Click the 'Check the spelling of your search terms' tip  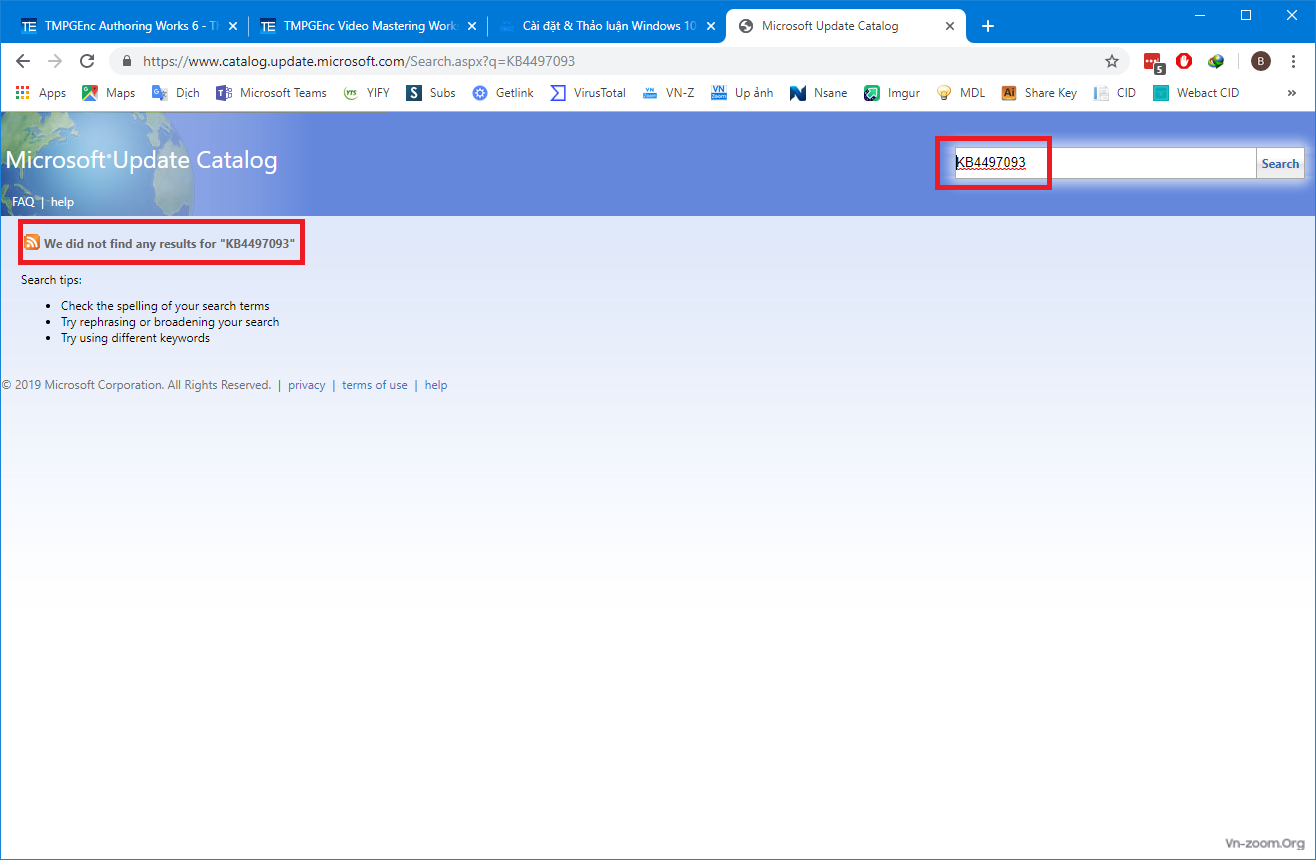coord(165,306)
